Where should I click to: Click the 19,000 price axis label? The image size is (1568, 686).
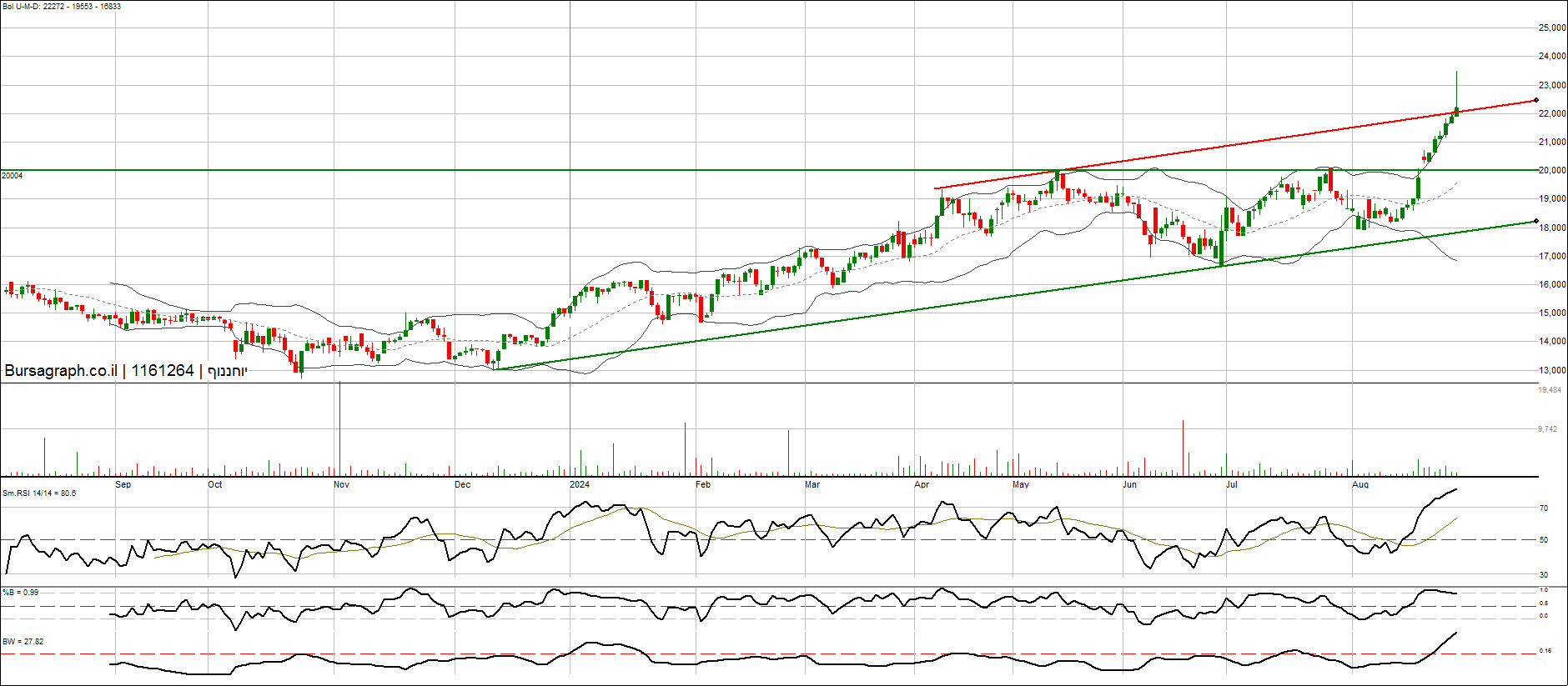click(1552, 199)
